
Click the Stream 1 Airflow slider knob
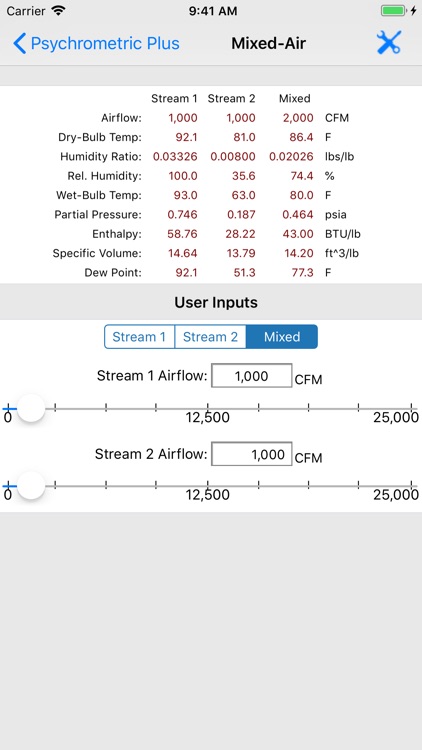[31, 408]
